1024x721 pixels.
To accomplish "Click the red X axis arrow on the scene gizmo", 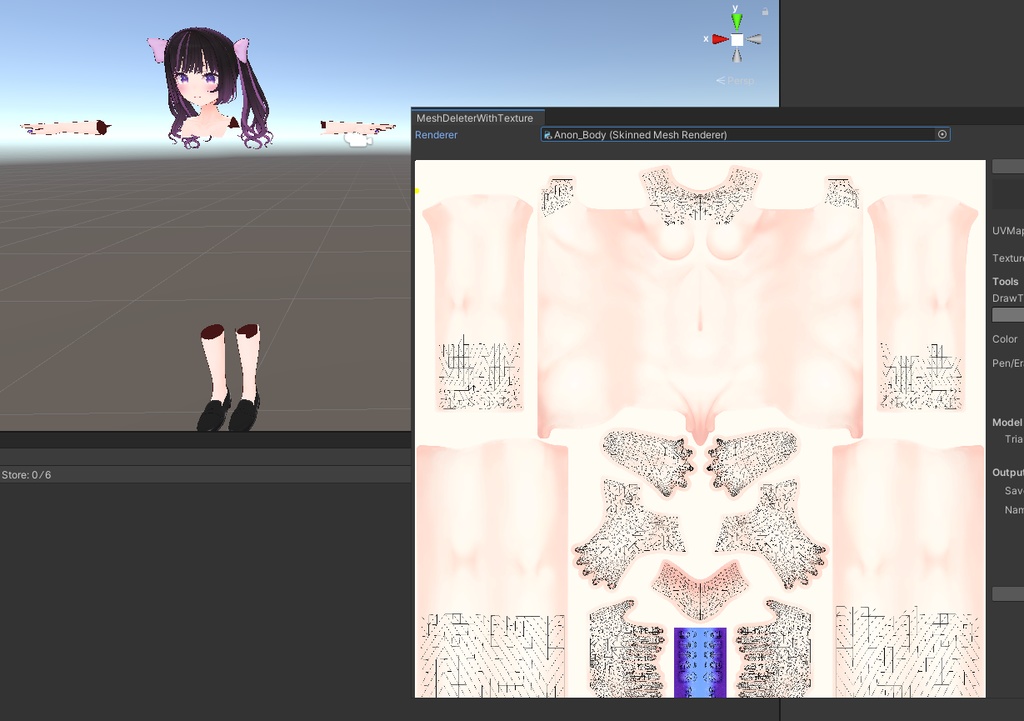I will (x=720, y=39).
